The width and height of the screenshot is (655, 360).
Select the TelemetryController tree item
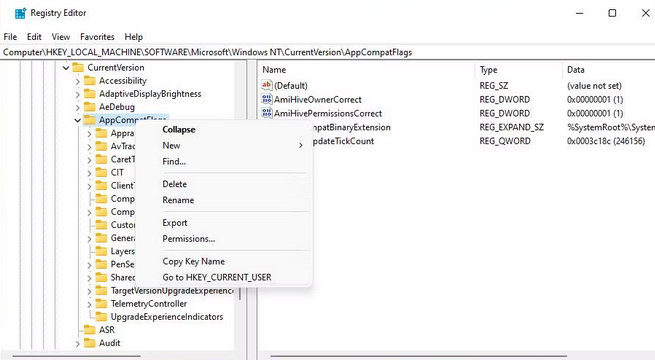tap(149, 304)
